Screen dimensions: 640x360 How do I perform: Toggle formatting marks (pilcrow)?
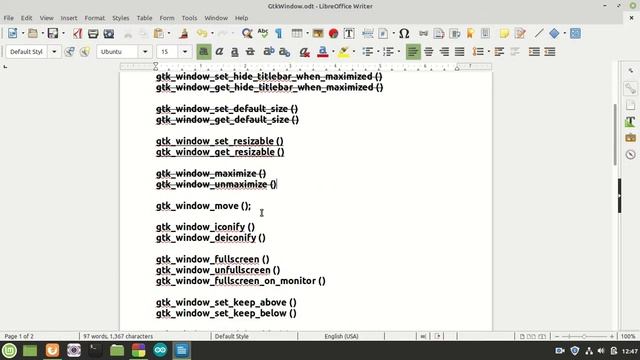278,33
